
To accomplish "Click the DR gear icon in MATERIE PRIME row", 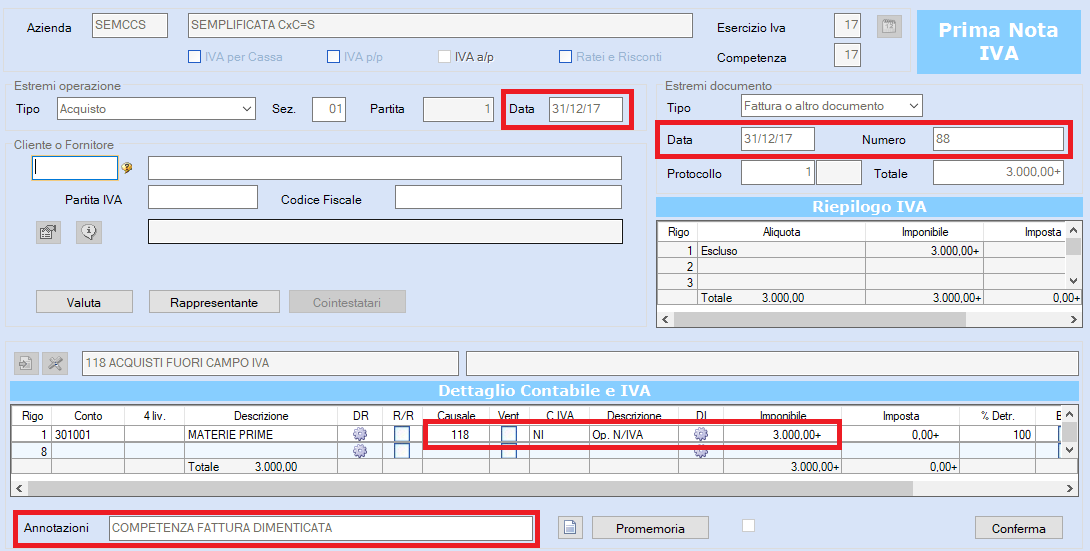I will tap(359, 434).
